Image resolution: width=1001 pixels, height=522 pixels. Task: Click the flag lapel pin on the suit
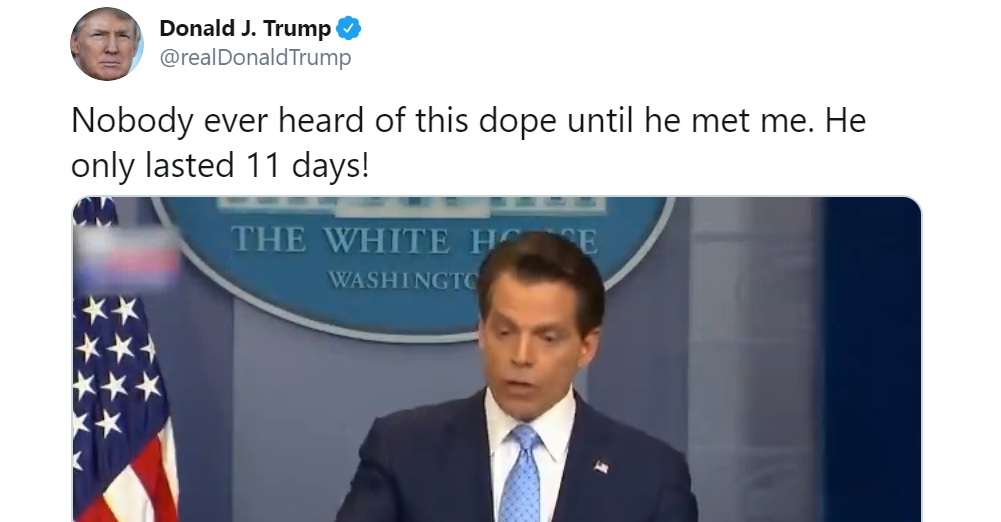click(601, 466)
